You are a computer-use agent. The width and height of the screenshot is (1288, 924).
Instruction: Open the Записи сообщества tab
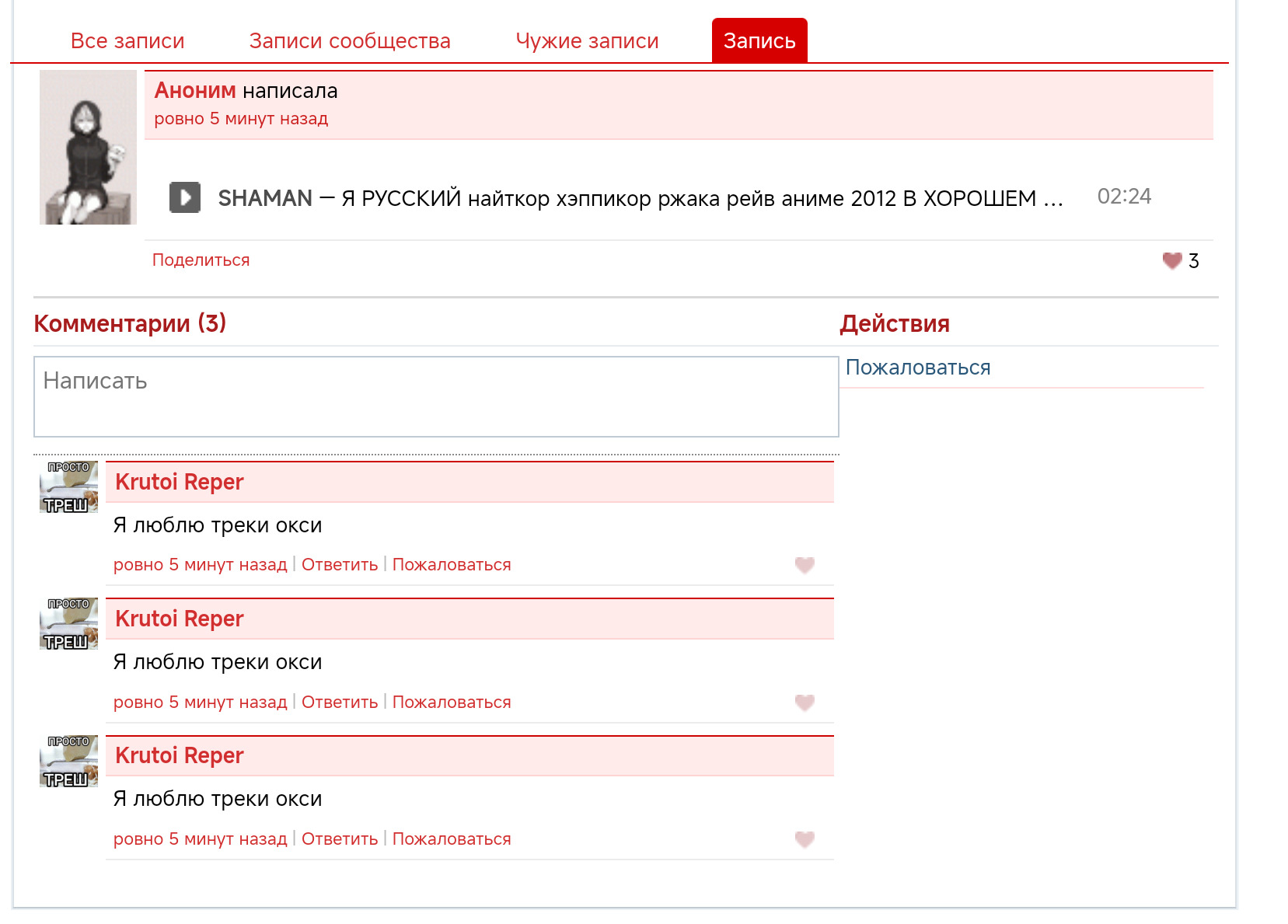350,41
